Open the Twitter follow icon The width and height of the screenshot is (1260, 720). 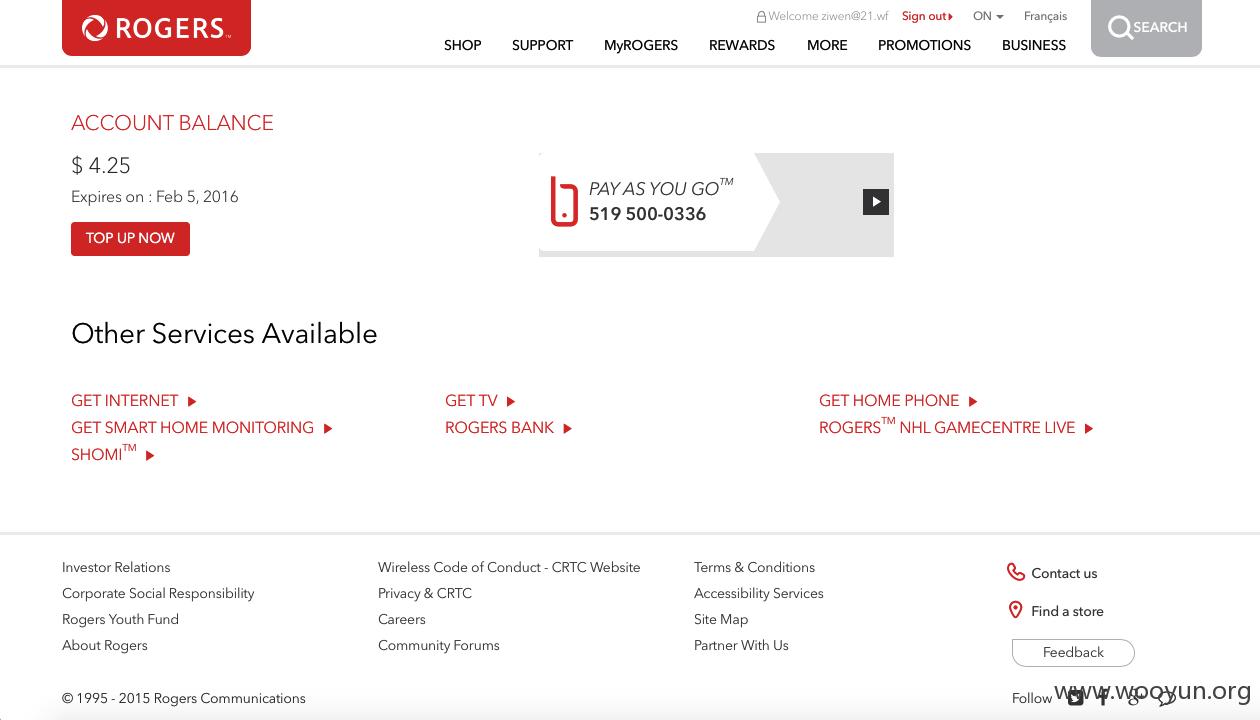[x=1075, y=698]
